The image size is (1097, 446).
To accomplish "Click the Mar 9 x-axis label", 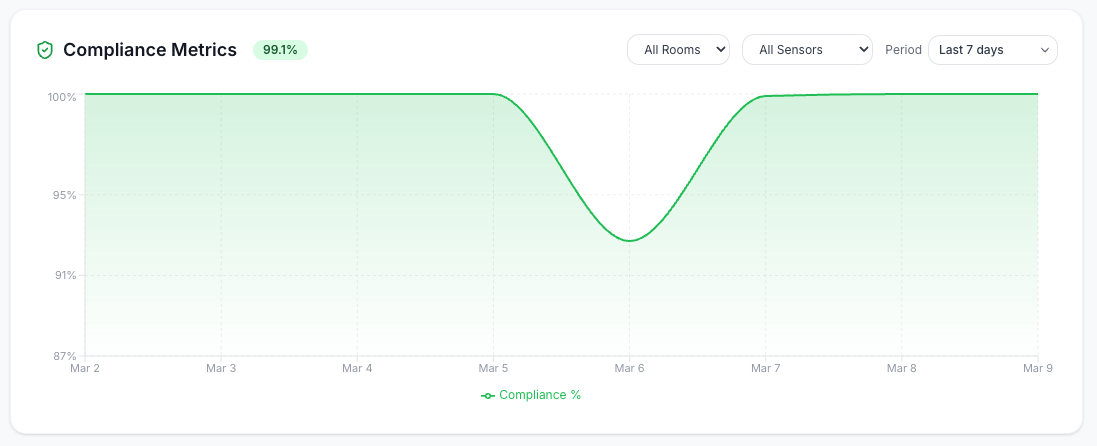I will pyautogui.click(x=1038, y=368).
